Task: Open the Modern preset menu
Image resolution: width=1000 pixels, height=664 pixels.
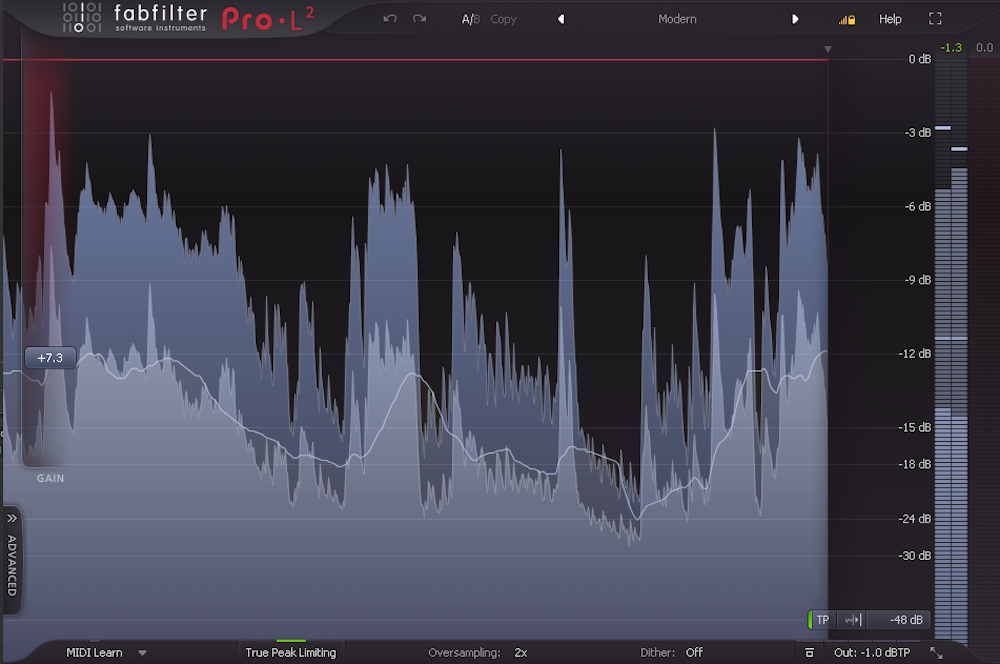Action: [x=677, y=19]
